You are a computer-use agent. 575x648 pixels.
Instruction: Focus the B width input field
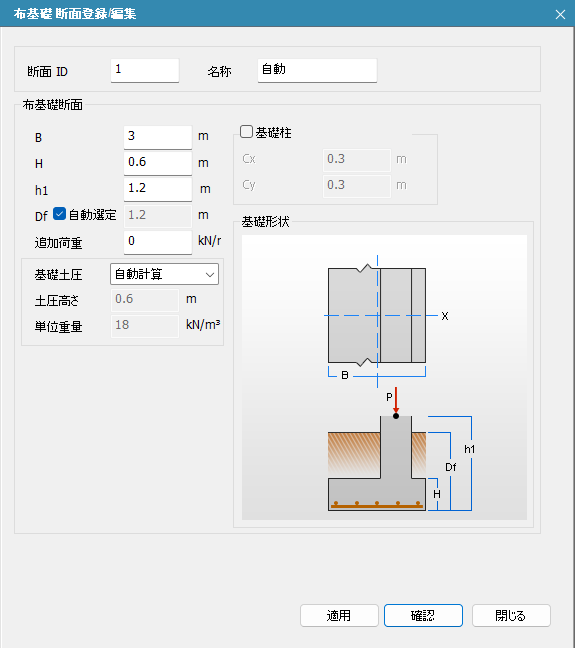click(x=158, y=137)
